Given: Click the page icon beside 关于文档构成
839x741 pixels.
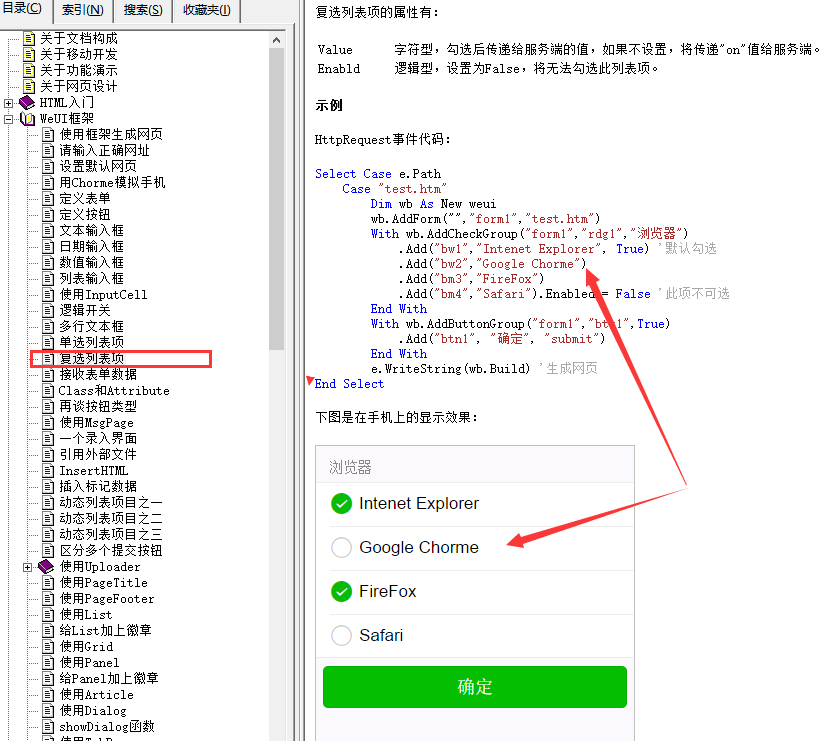Looking at the screenshot, I should 29,38.
